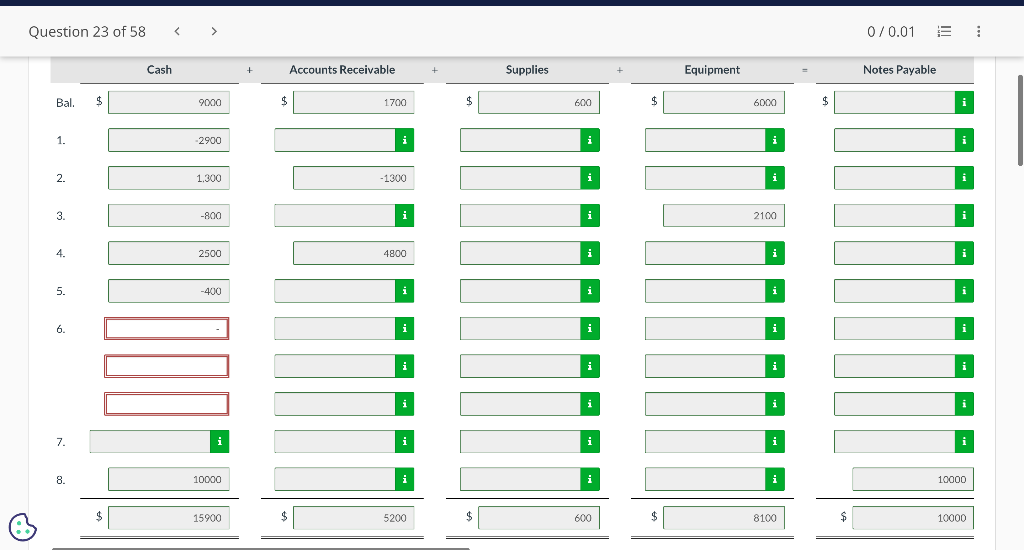Click the row label '8.'
This screenshot has height=550, width=1024.
[x=61, y=480]
